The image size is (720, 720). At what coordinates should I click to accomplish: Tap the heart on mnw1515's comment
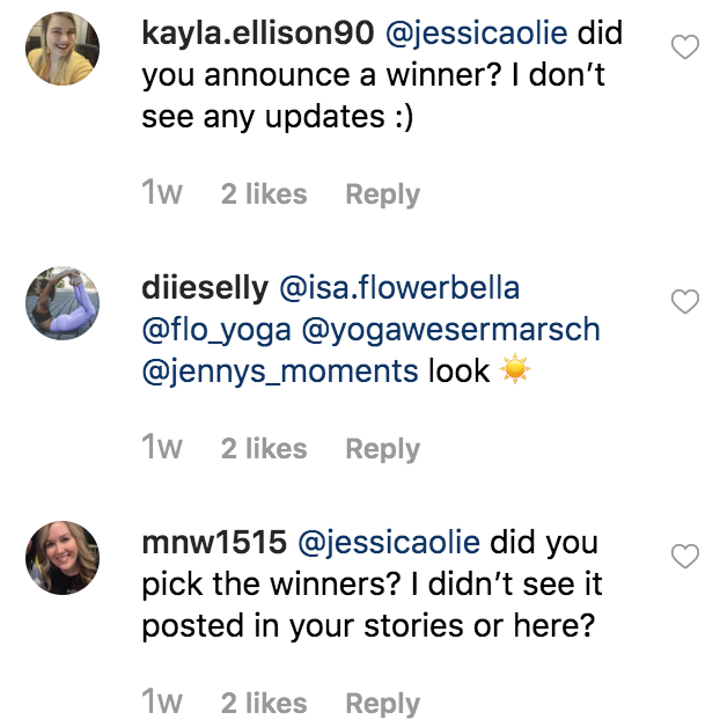(685, 557)
